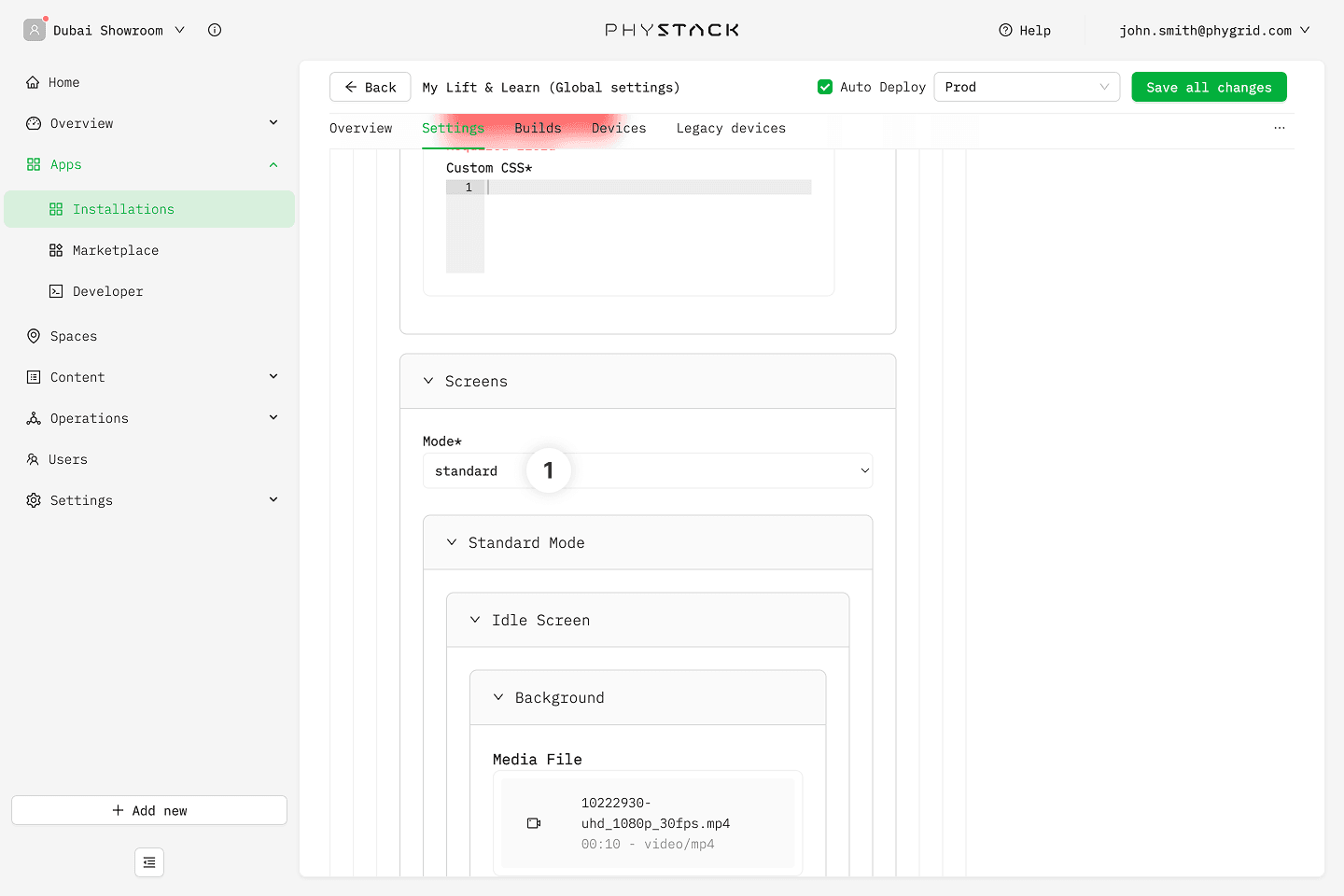Go to Users in the sidebar

coord(149,459)
